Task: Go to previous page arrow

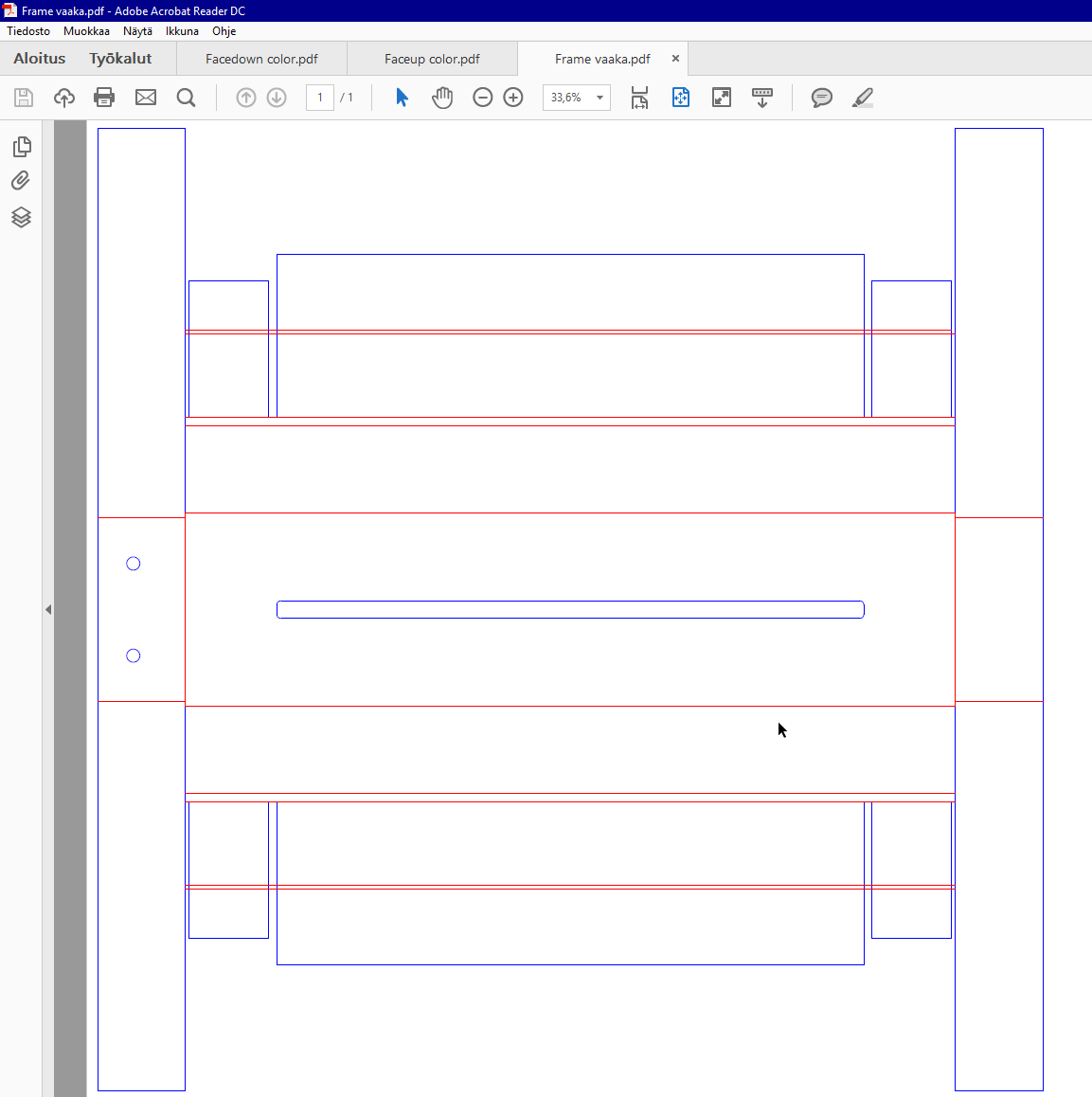Action: [x=246, y=98]
